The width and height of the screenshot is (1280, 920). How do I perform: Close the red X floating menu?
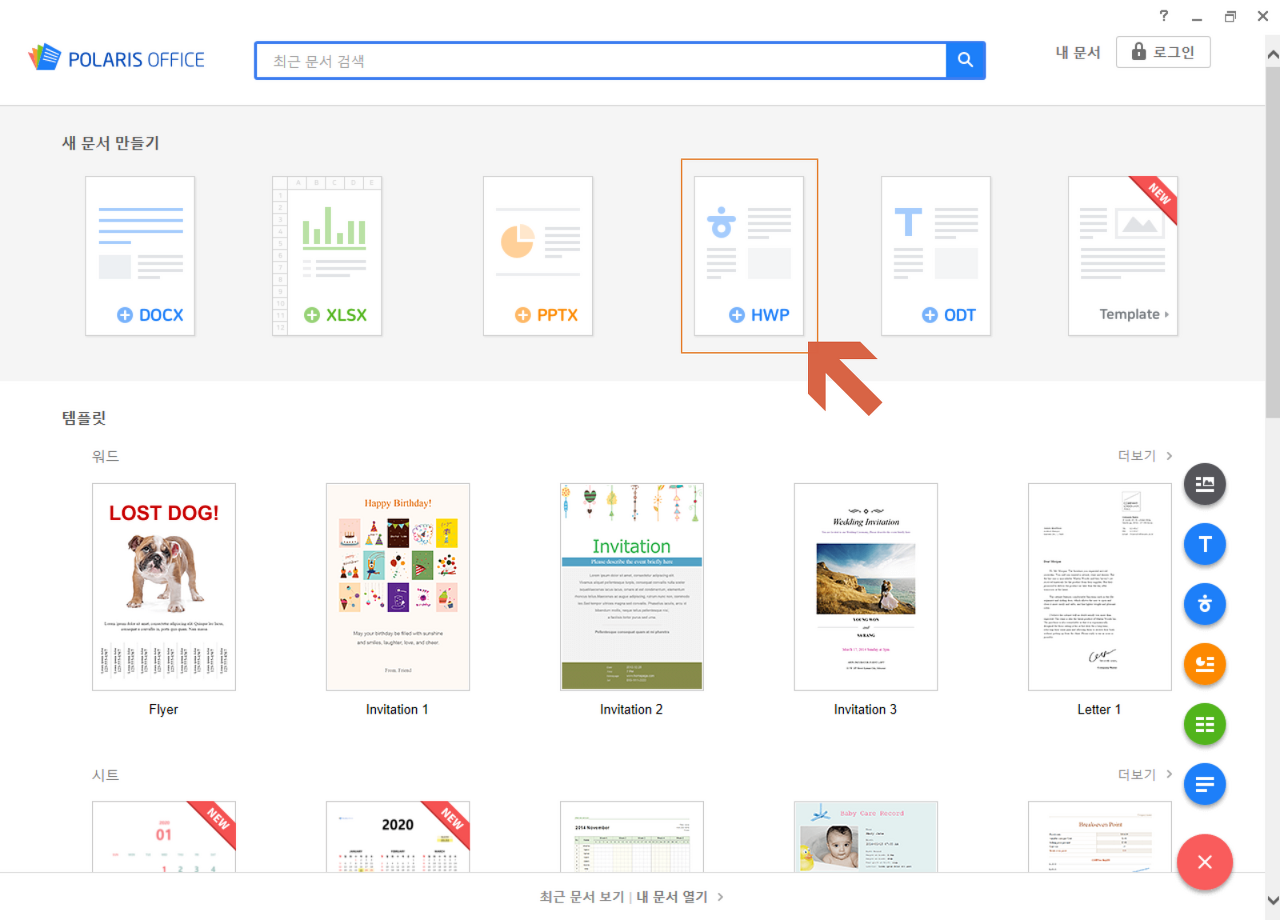point(1205,862)
